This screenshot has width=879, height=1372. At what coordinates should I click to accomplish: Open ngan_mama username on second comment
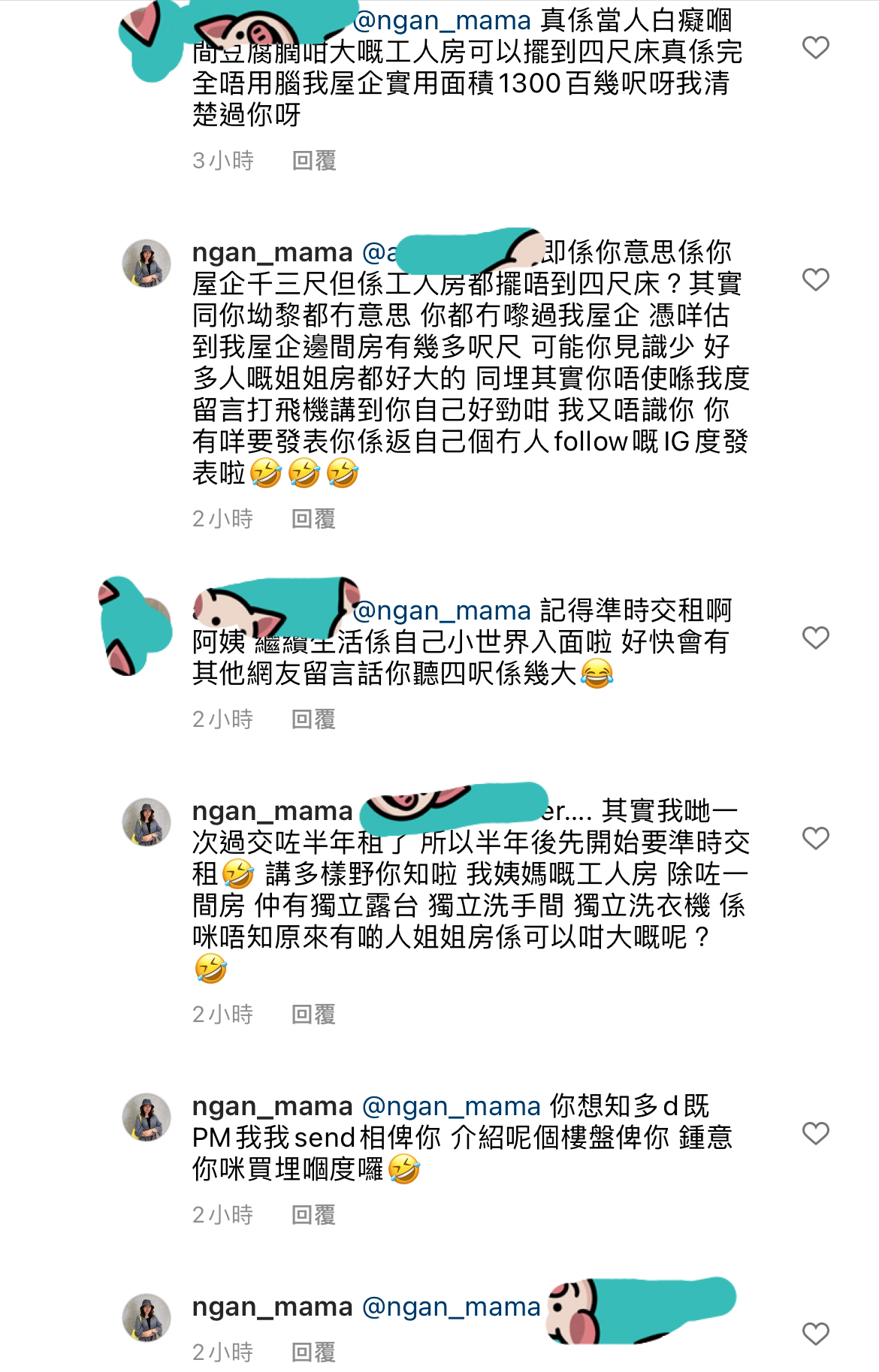coord(273,253)
